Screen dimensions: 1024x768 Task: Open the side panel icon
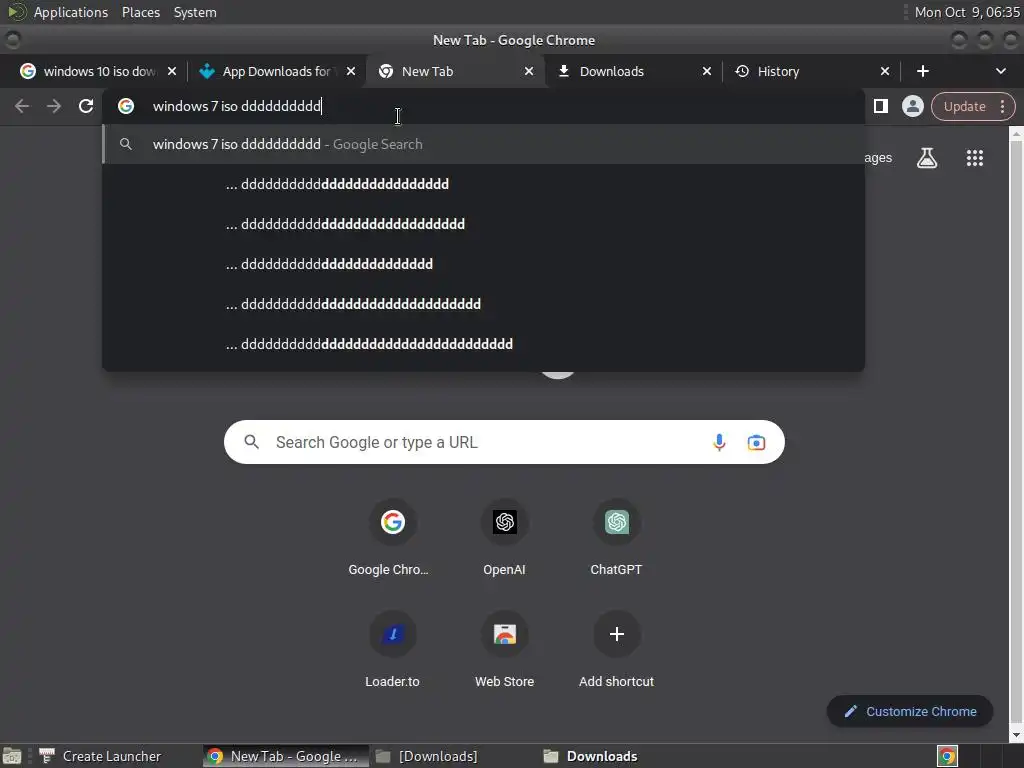(880, 106)
